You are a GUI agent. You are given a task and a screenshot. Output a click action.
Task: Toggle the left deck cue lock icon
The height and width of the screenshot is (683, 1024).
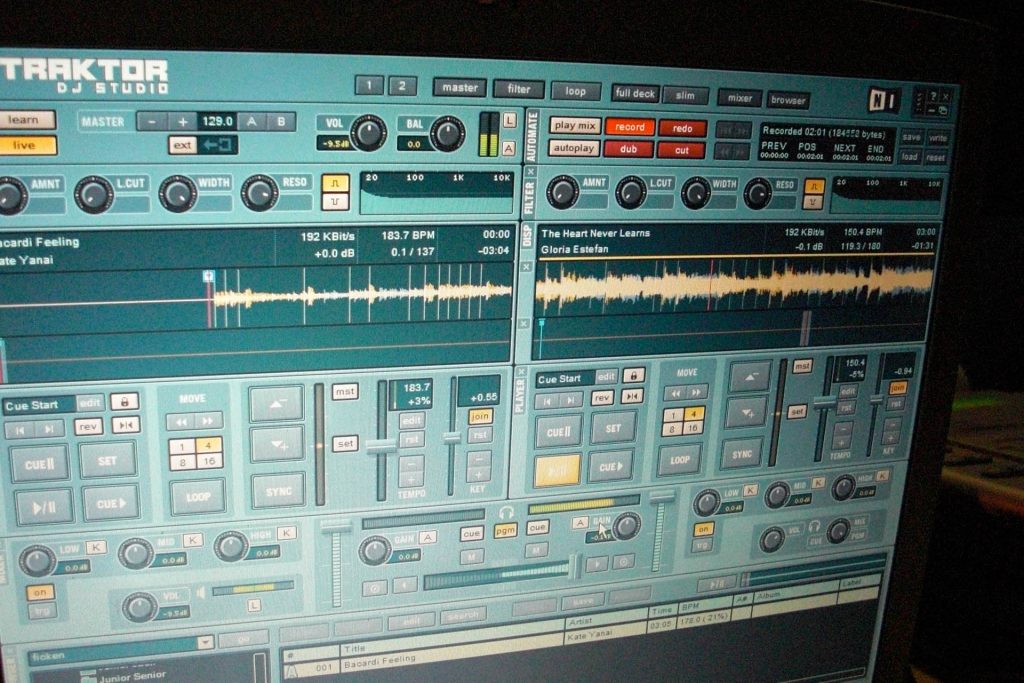pyautogui.click(x=124, y=401)
